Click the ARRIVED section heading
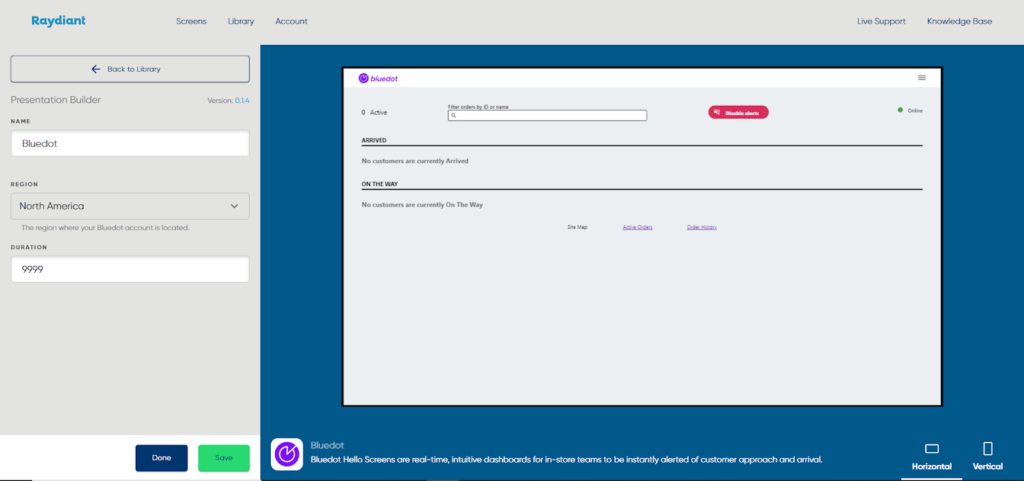The width and height of the screenshot is (1024, 481). pyautogui.click(x=374, y=140)
